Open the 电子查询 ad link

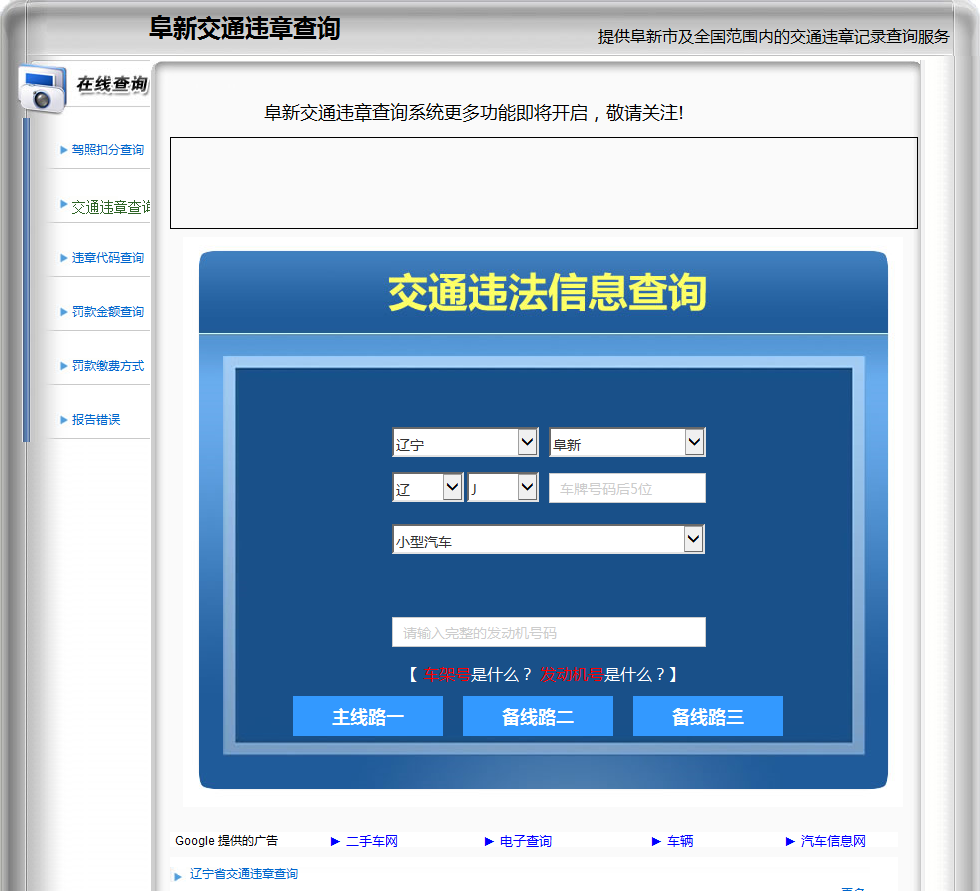coord(526,841)
